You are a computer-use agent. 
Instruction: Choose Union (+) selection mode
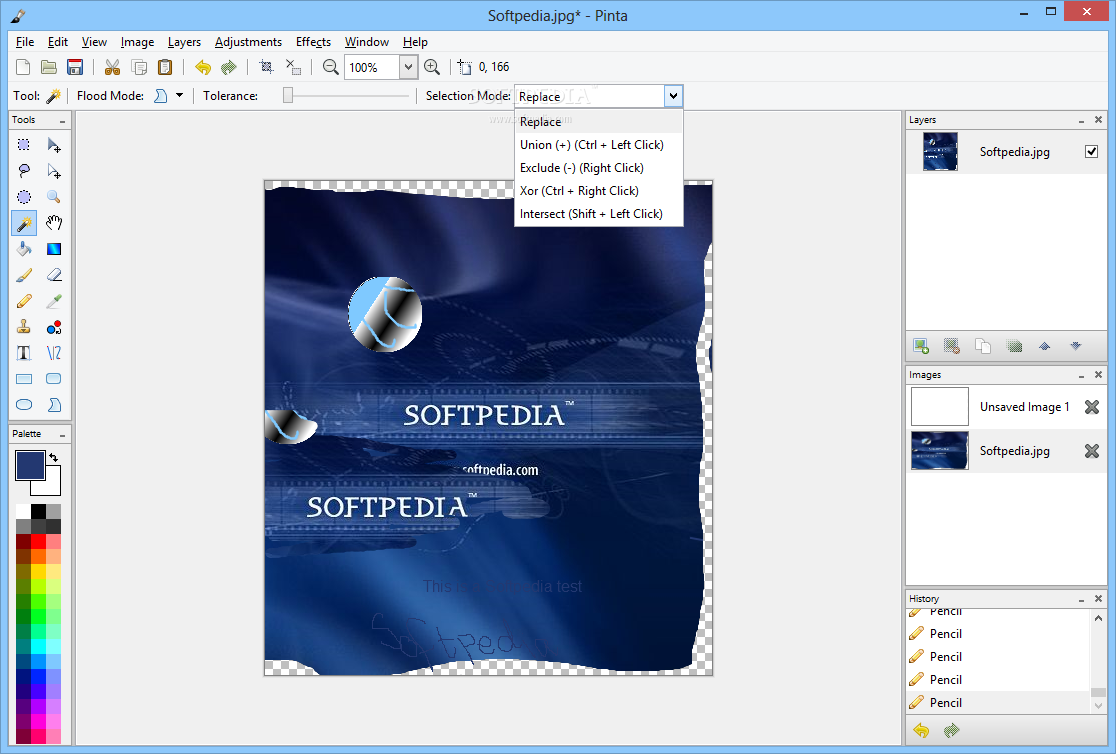click(x=599, y=145)
